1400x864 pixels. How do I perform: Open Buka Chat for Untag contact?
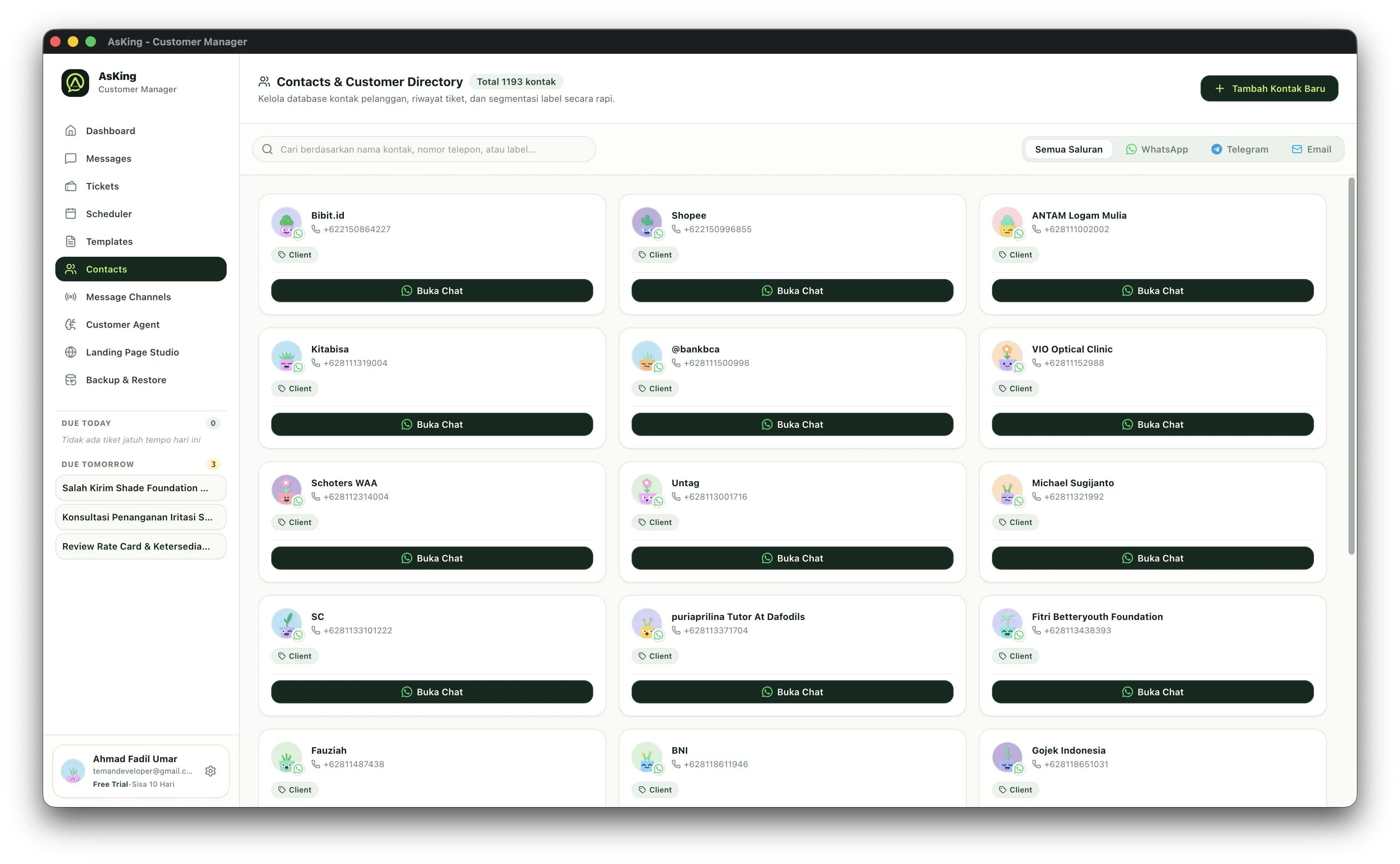point(792,558)
